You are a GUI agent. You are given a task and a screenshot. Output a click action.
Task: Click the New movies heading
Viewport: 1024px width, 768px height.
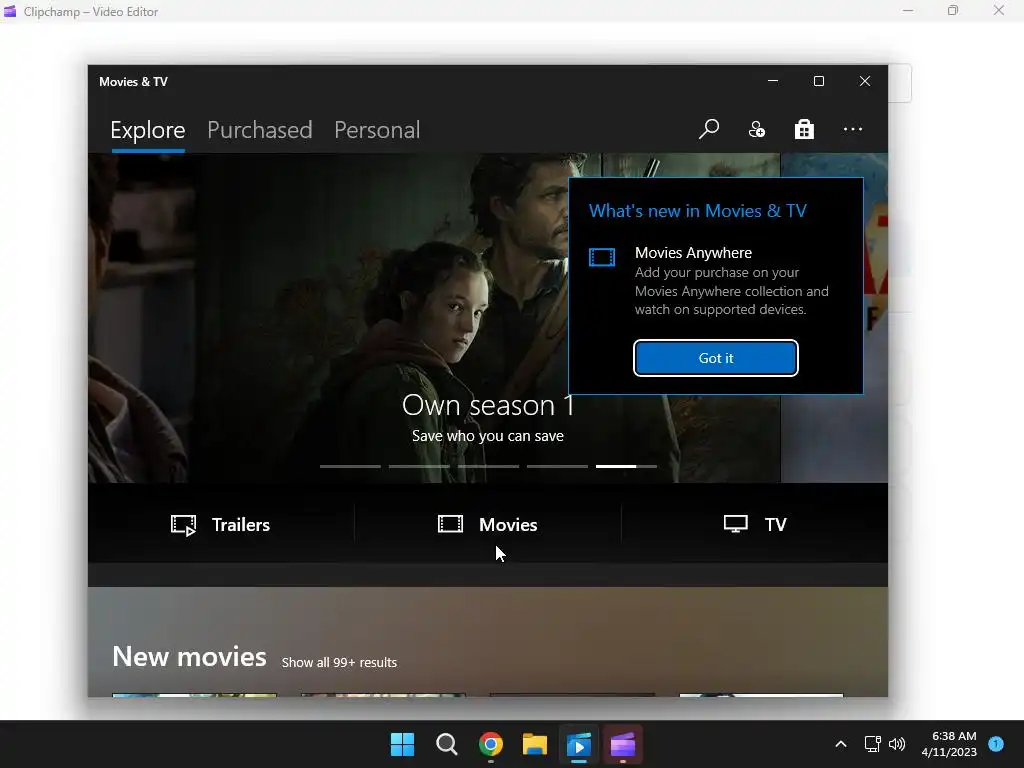tap(189, 656)
